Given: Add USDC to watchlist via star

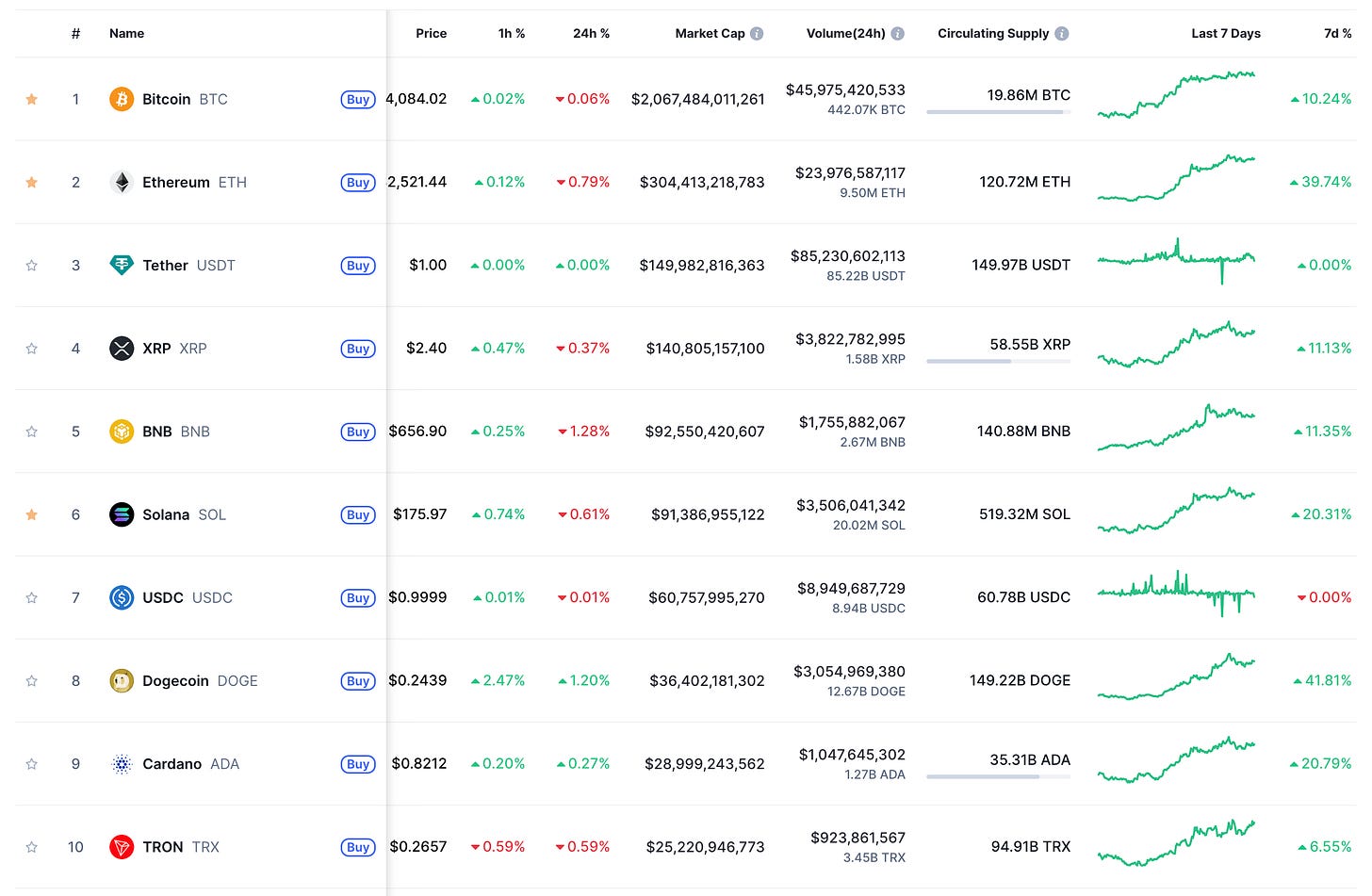Looking at the screenshot, I should click(x=31, y=597).
